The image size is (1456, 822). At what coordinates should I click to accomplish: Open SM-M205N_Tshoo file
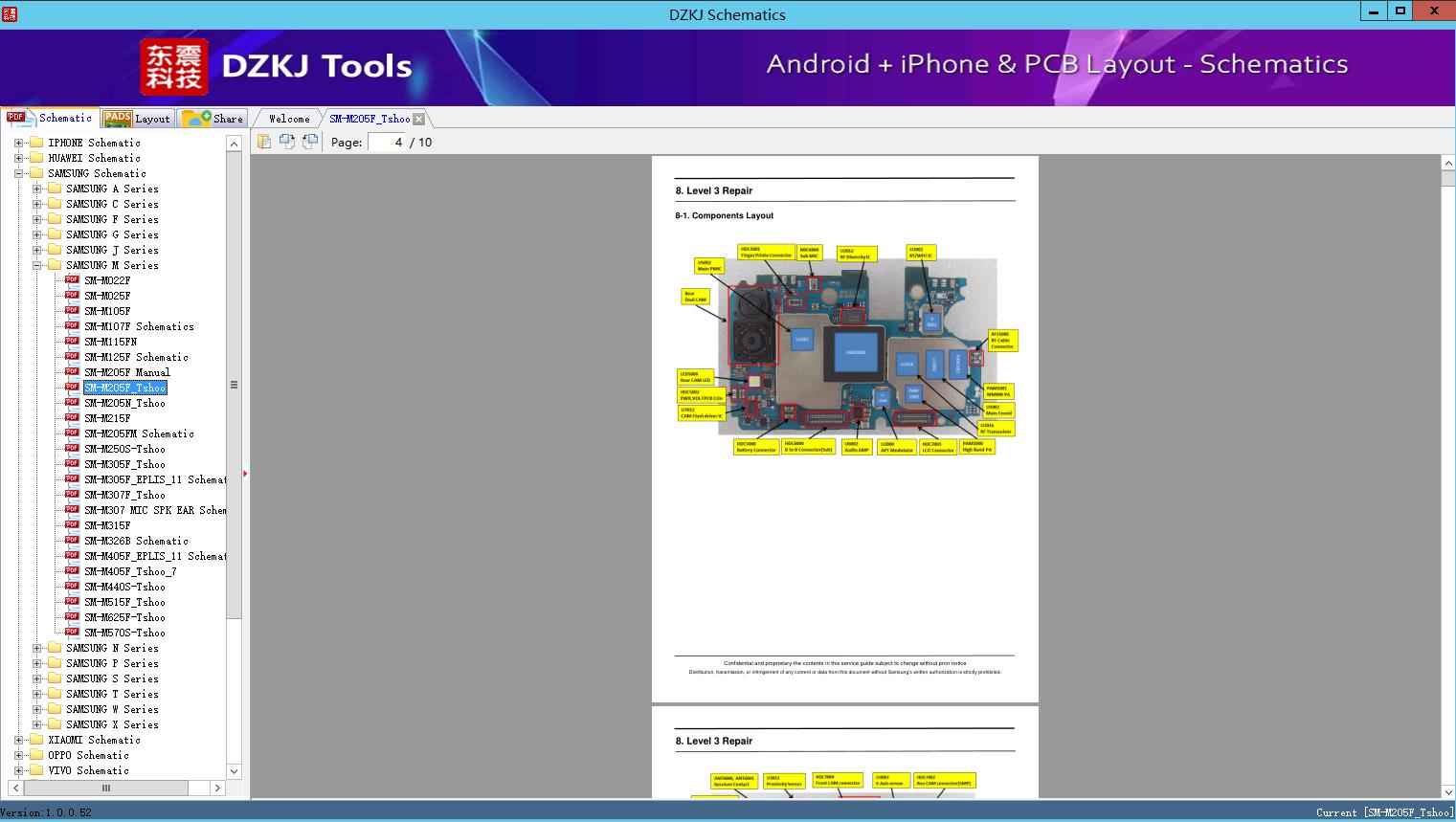click(124, 403)
